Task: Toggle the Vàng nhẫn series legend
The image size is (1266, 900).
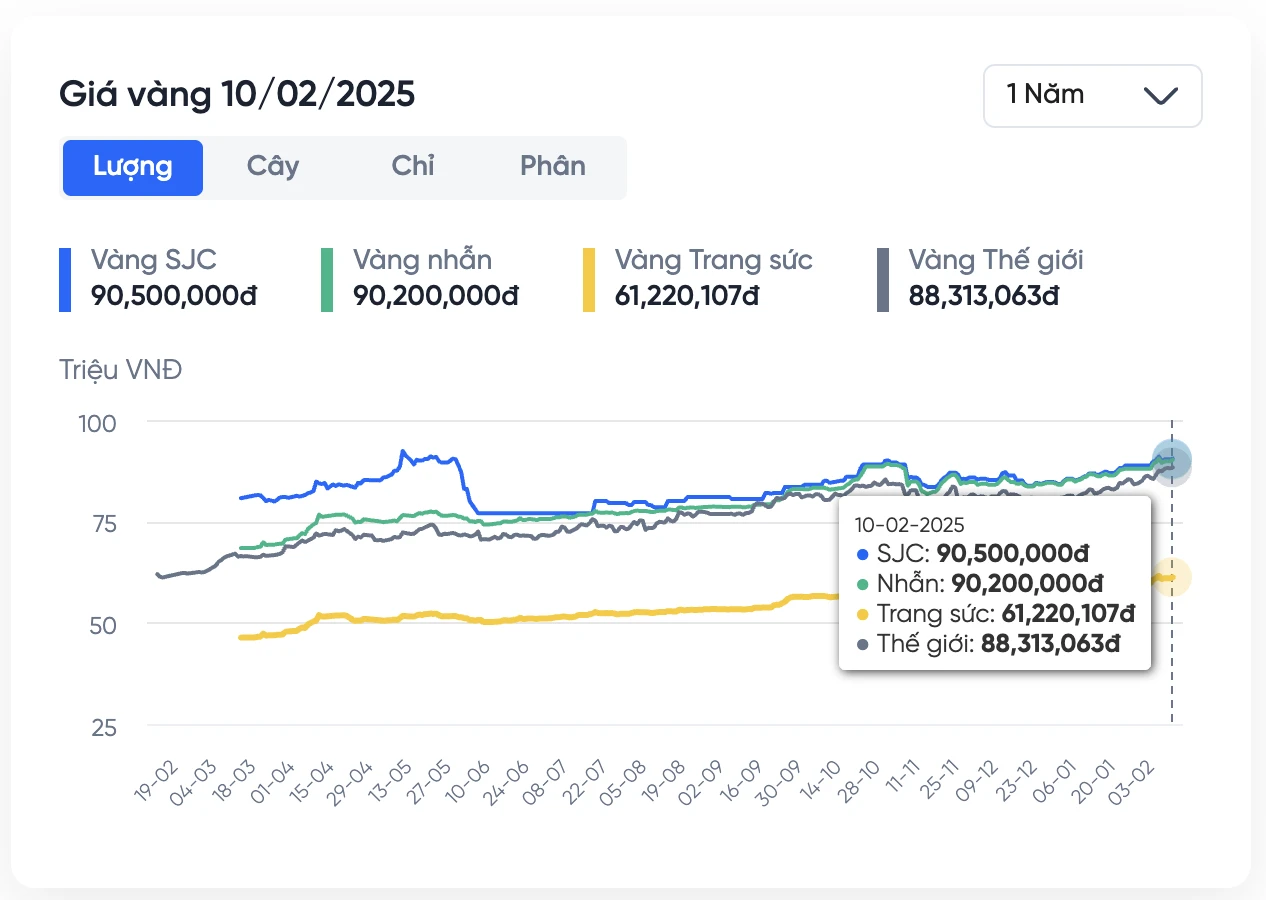Action: (x=422, y=261)
